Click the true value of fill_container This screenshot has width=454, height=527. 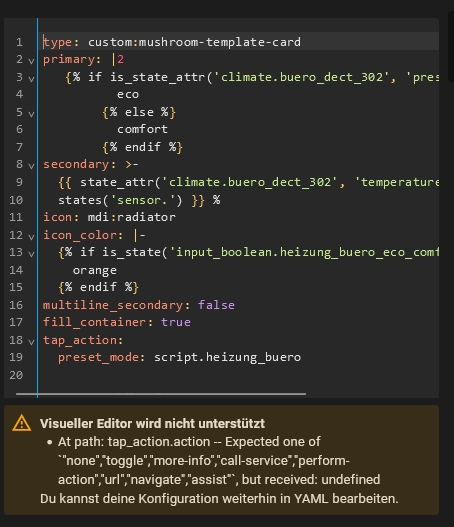click(x=176, y=322)
